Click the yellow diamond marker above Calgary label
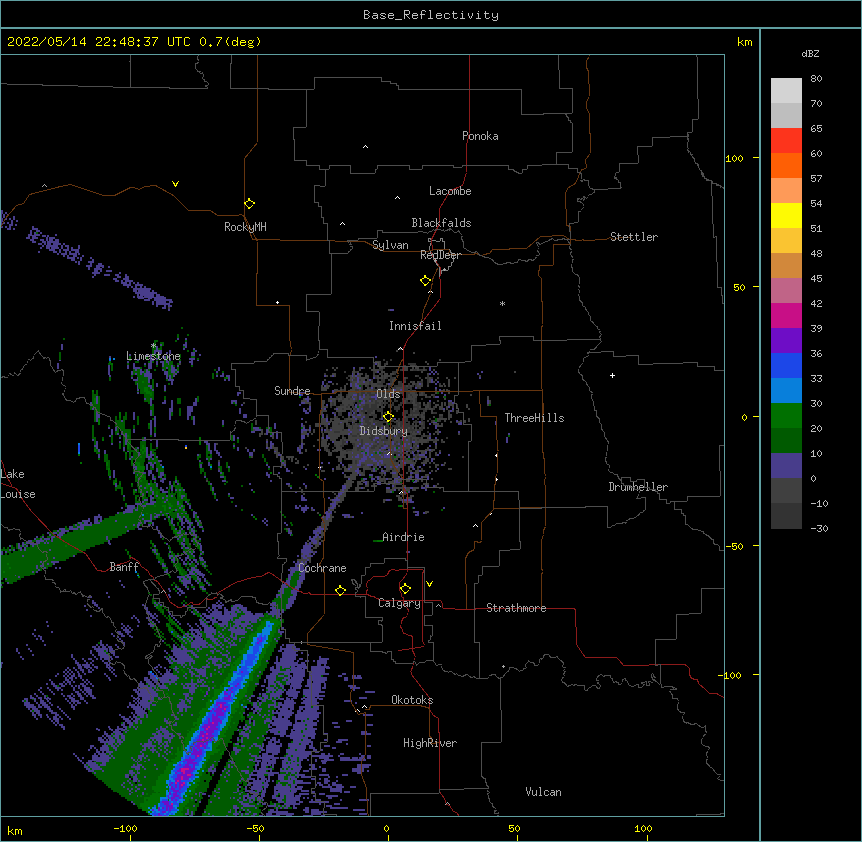Viewport: 862px width, 842px height. (x=405, y=589)
